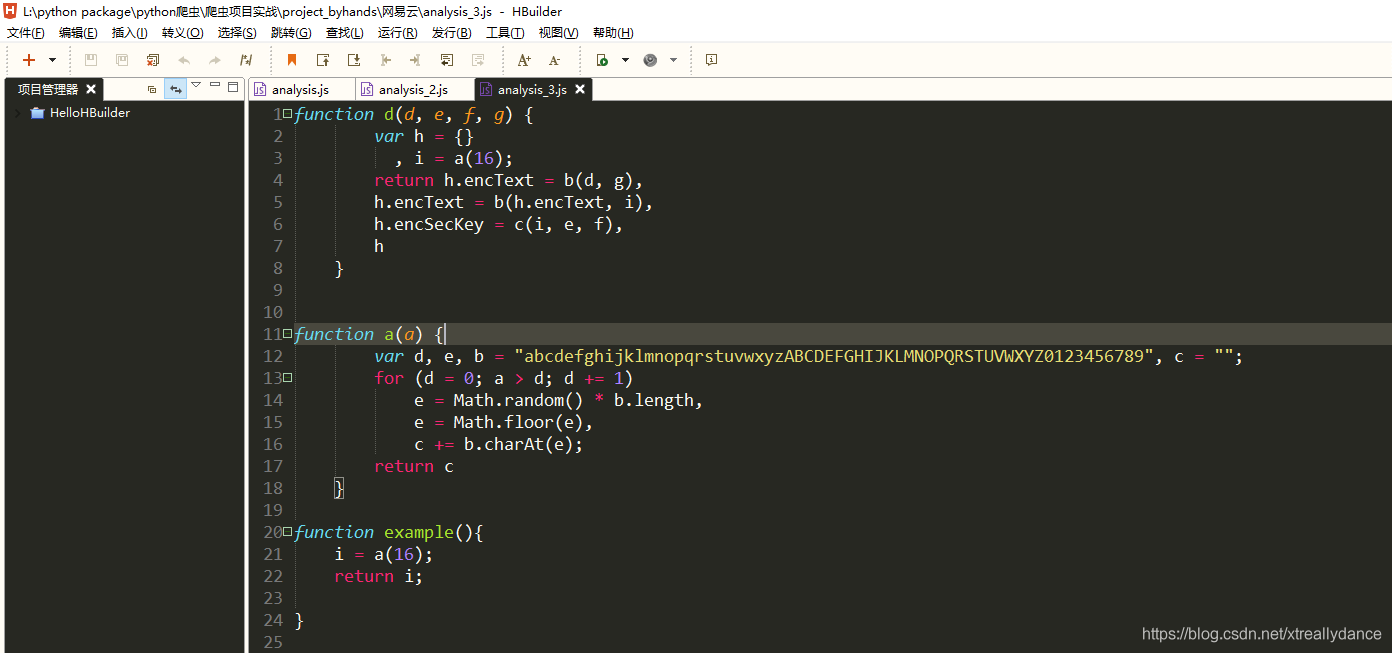Open the 文件(F) menu

pyautogui.click(x=26, y=33)
